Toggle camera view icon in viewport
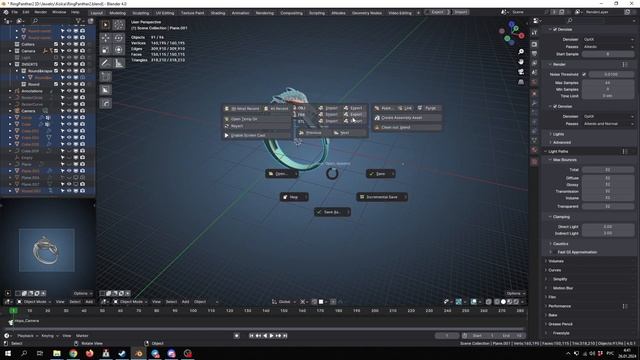The width and height of the screenshot is (640, 360). [521, 72]
